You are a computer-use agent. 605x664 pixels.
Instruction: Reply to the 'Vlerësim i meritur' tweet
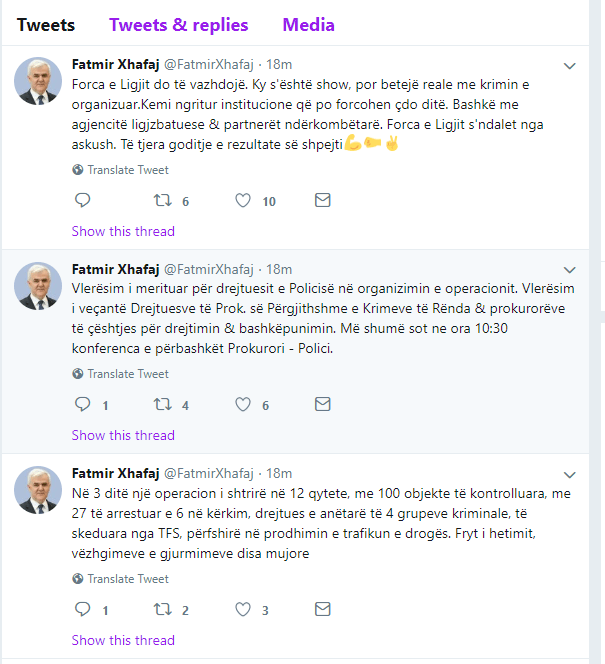pyautogui.click(x=83, y=405)
